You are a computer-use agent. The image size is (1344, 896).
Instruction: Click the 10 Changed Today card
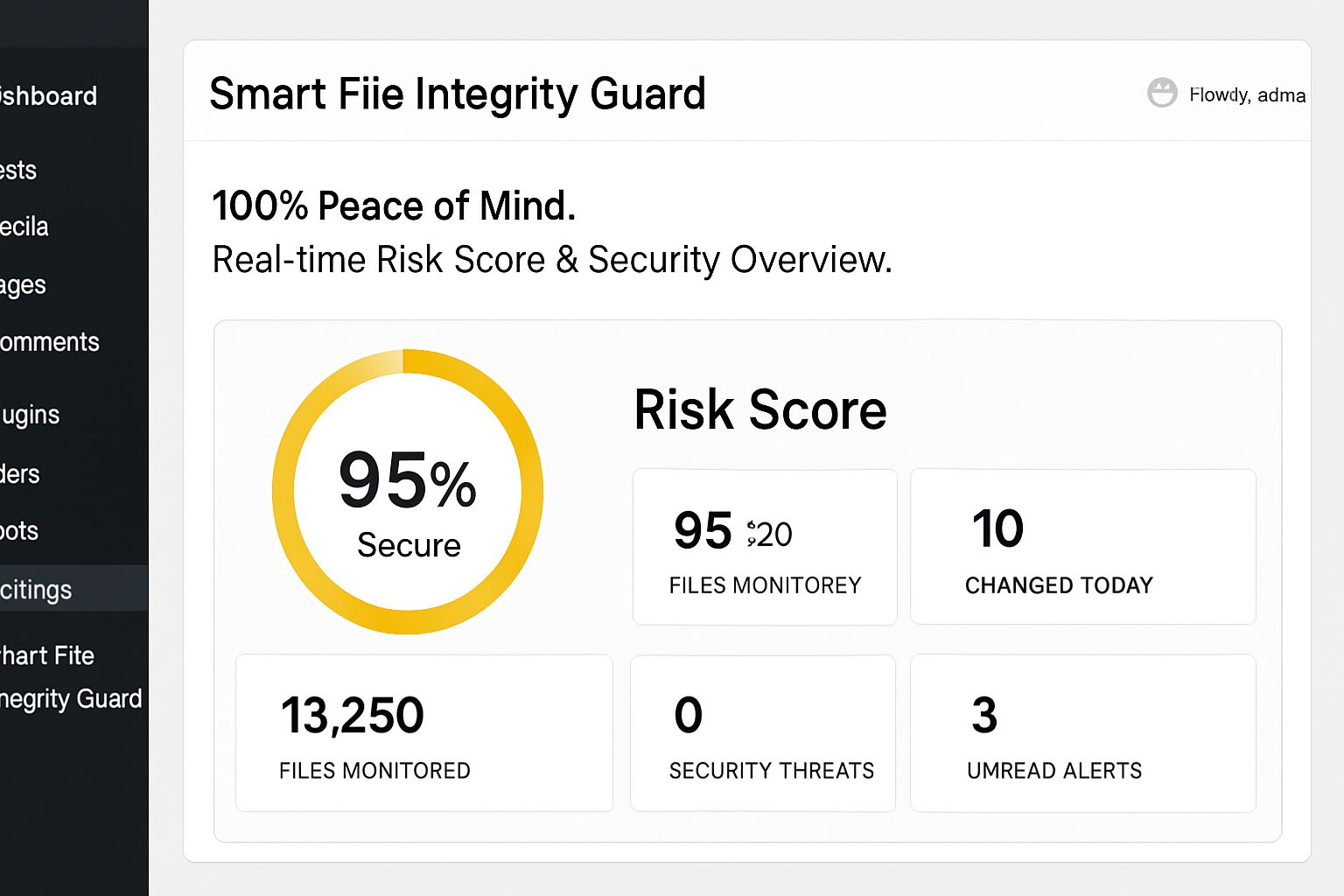click(x=1082, y=546)
